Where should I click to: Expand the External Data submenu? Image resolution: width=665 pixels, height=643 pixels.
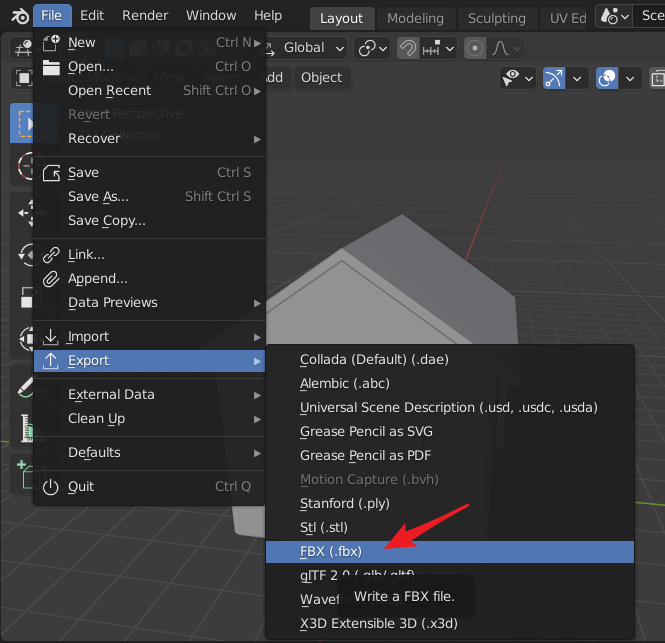pos(150,395)
